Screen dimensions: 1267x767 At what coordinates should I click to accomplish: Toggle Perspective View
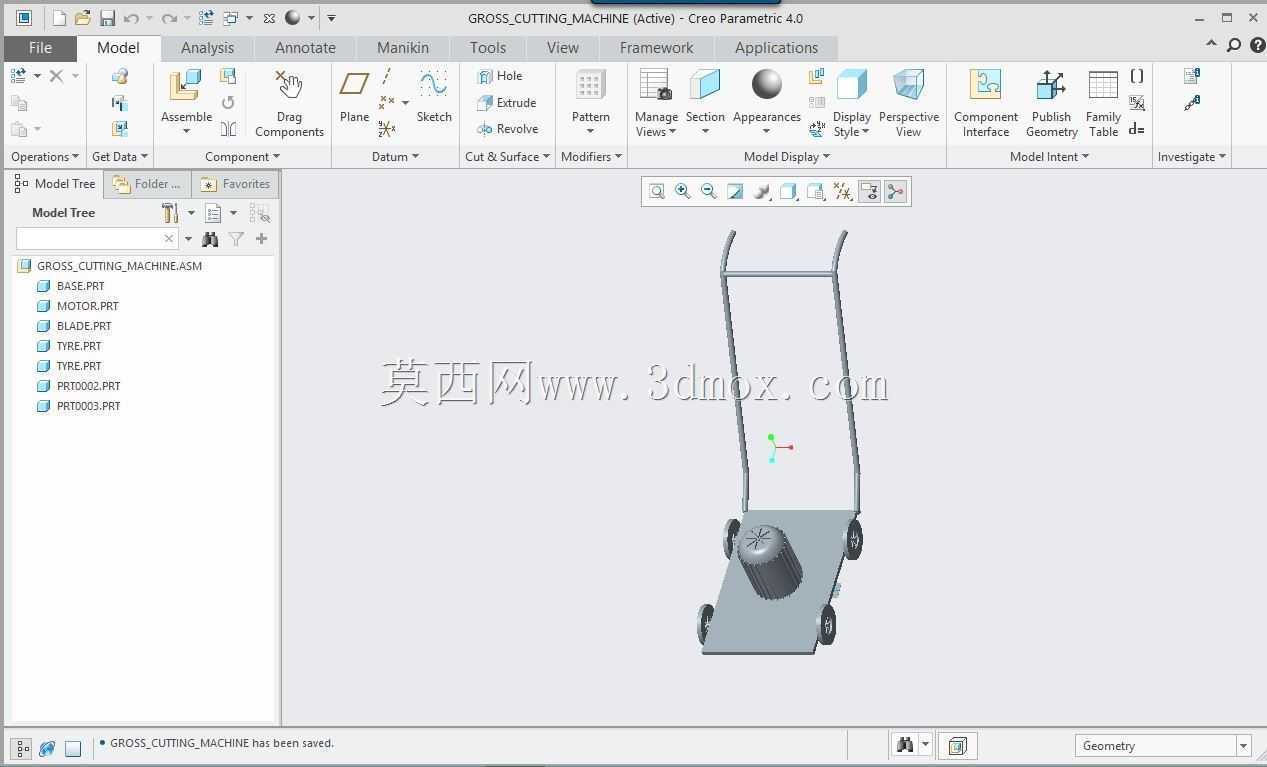908,103
